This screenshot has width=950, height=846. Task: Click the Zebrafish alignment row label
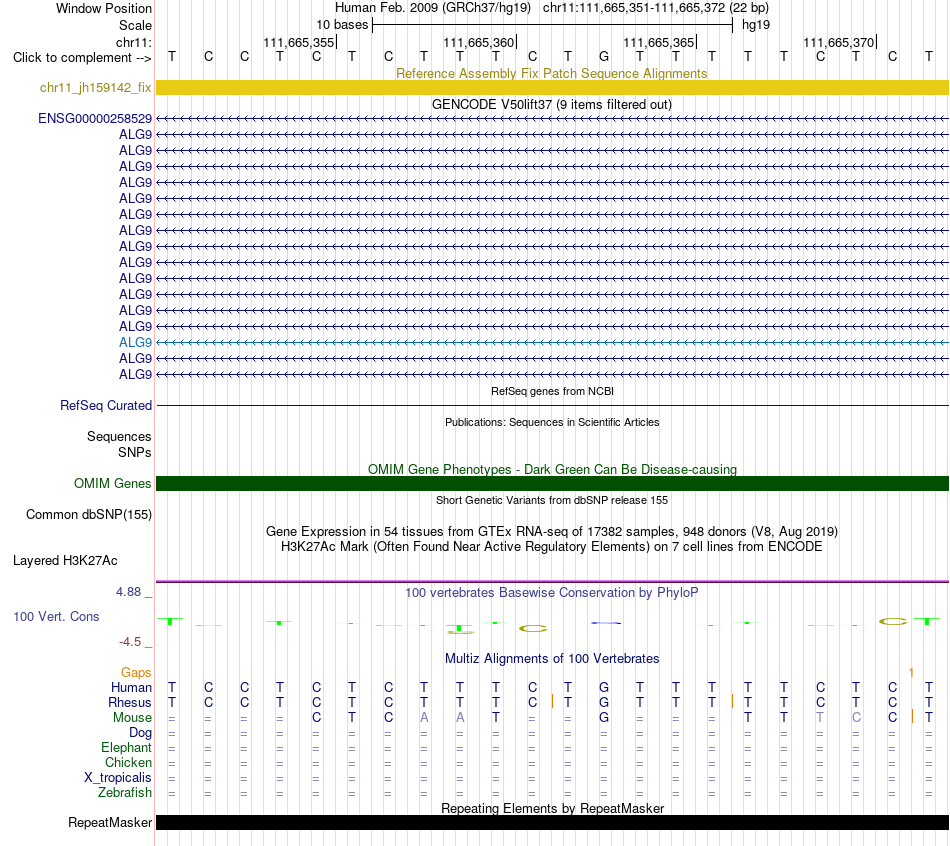pos(125,792)
